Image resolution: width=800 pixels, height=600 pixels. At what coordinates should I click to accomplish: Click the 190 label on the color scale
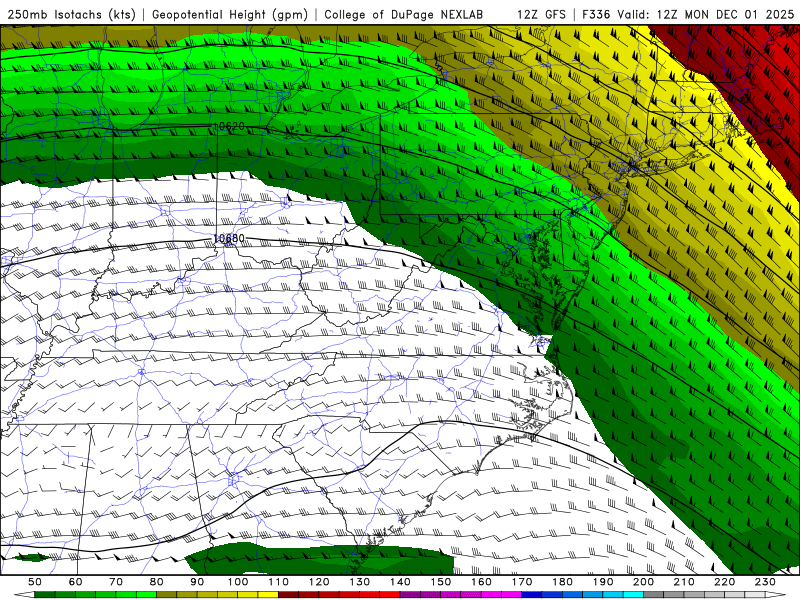pyautogui.click(x=603, y=582)
